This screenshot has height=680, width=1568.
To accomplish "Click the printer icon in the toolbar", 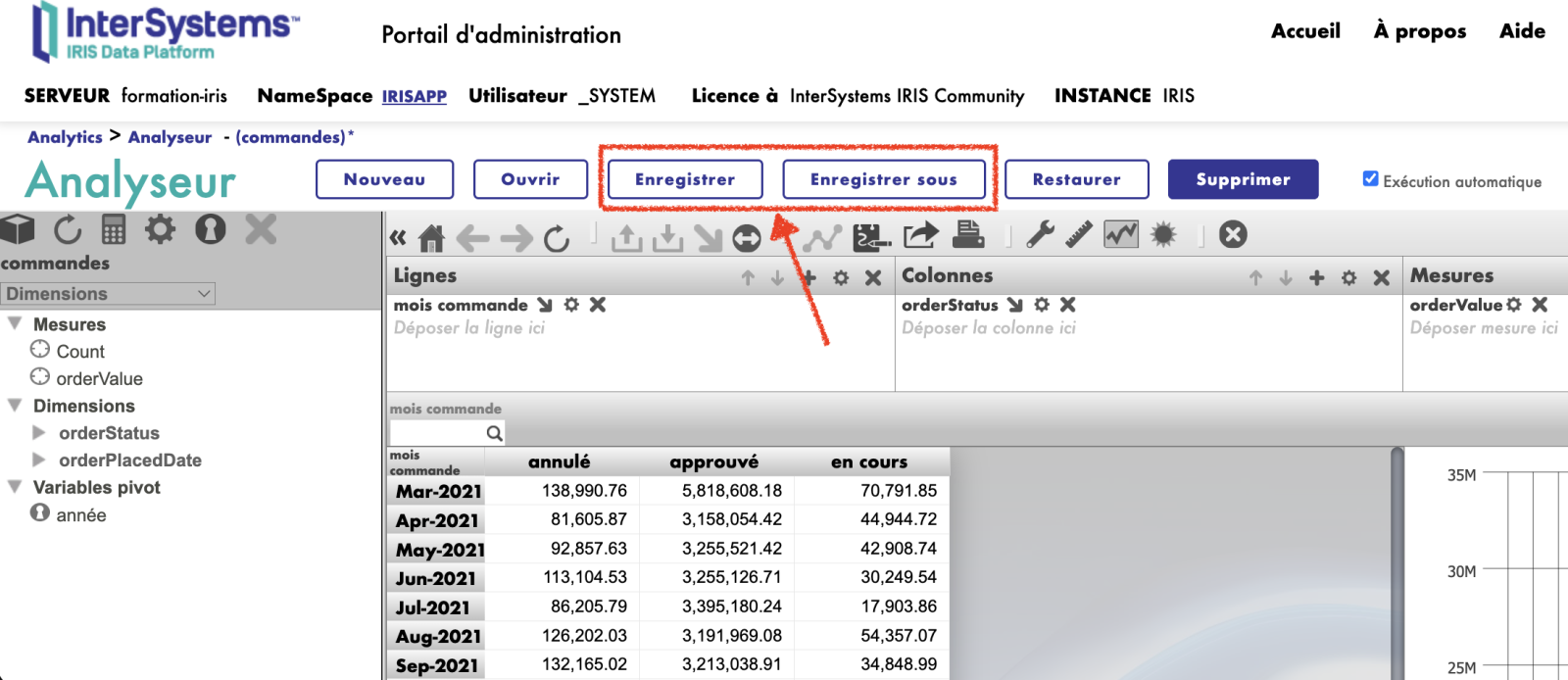I will pos(968,235).
